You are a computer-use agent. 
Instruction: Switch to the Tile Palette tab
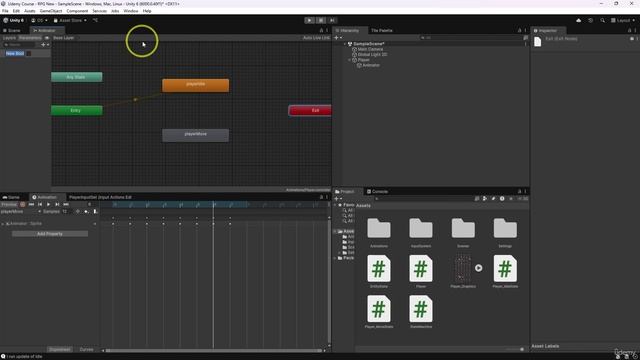point(382,31)
